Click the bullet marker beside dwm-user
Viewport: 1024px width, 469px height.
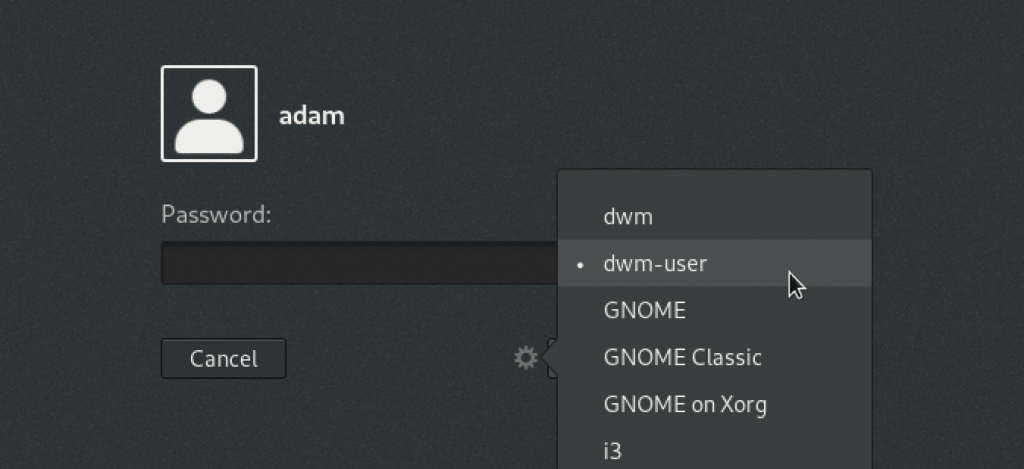coord(581,265)
